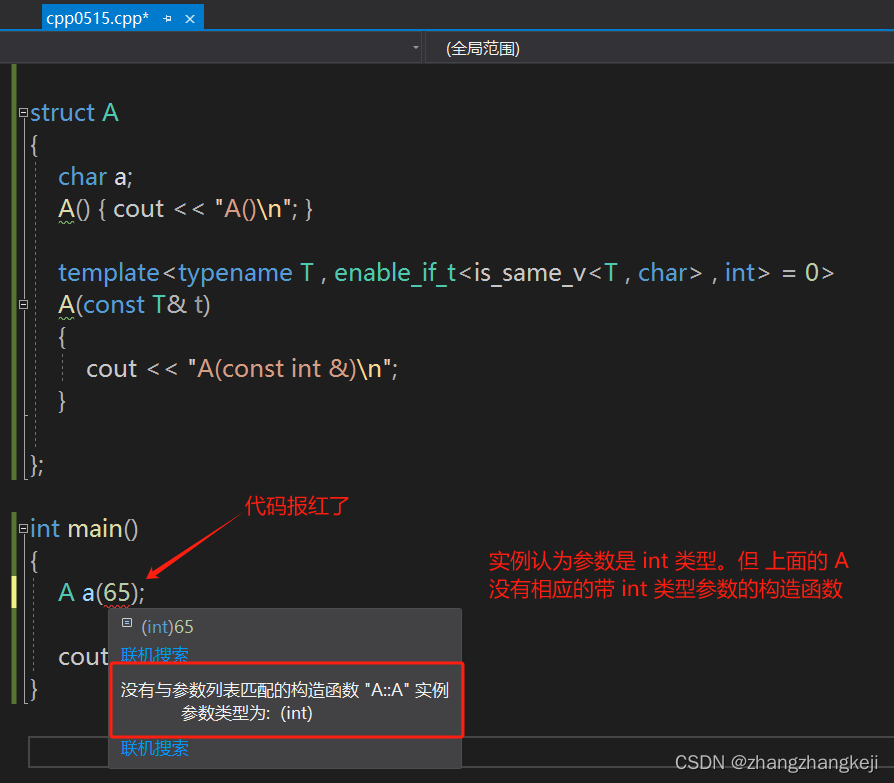
Task: Collapse the templated A(const T& t) constructor body
Action: (22, 306)
